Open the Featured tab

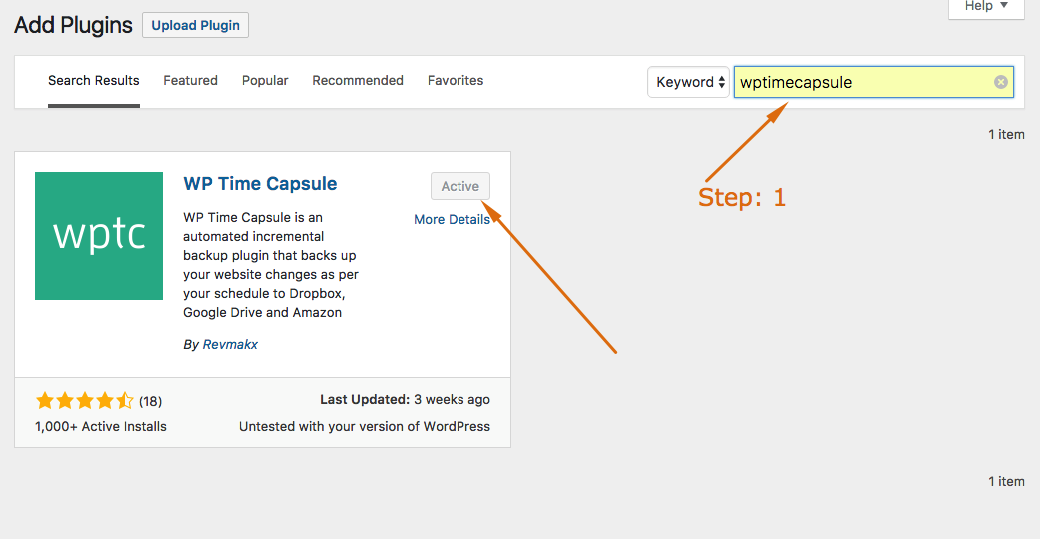click(x=190, y=81)
